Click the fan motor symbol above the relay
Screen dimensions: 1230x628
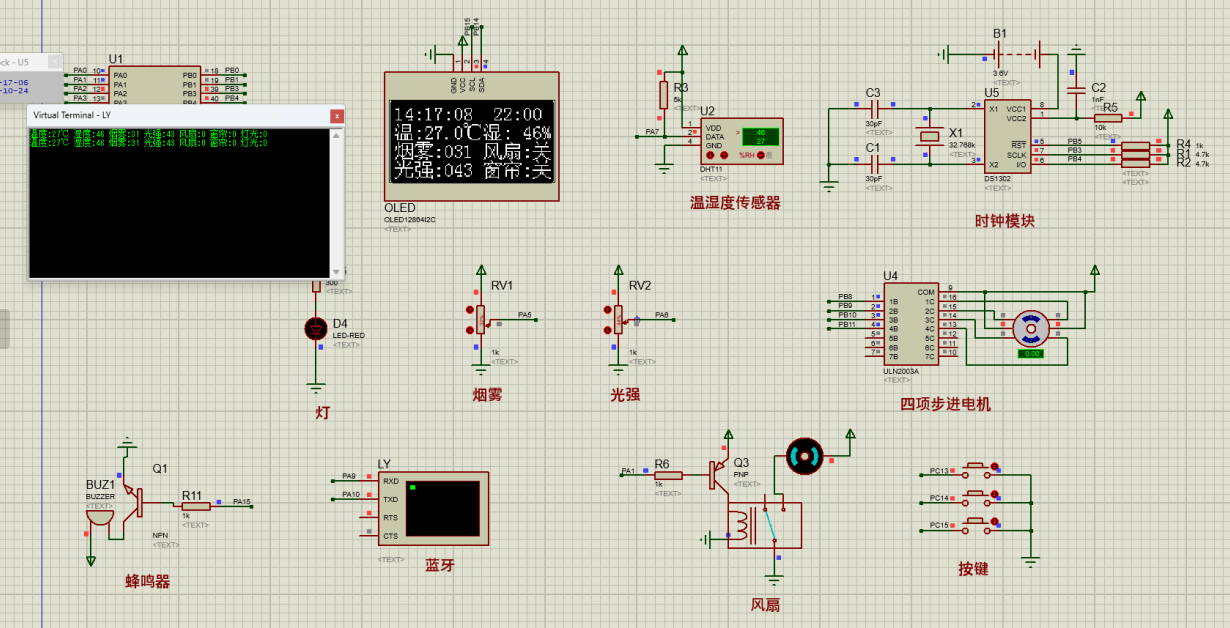point(803,458)
